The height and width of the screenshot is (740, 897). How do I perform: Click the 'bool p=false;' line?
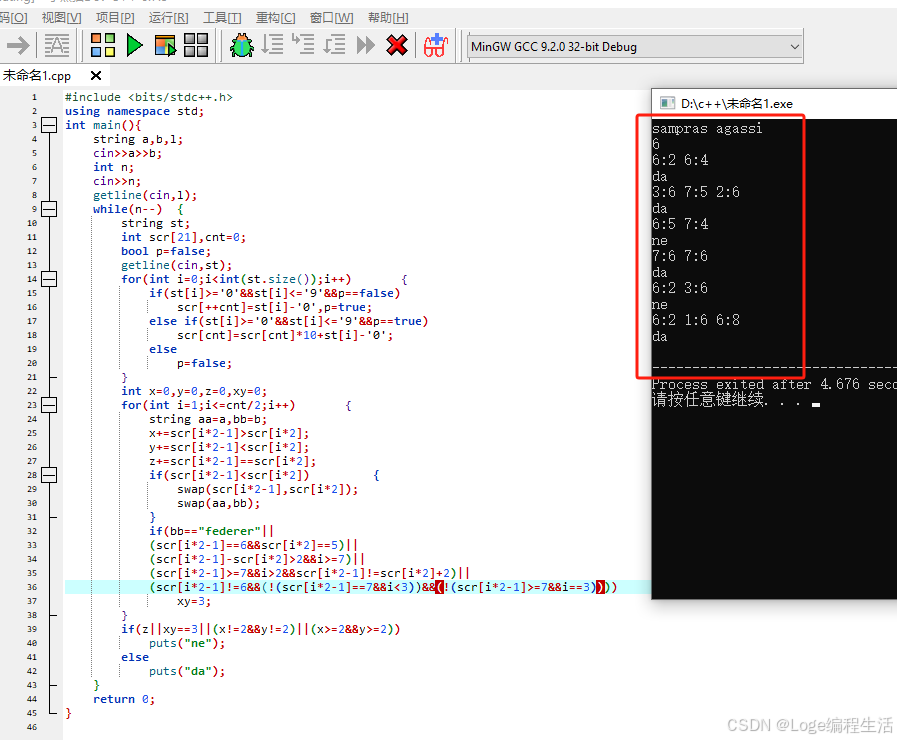click(166, 252)
